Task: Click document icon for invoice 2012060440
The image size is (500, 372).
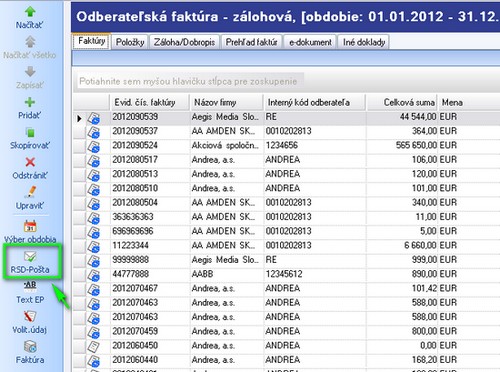Action: [x=94, y=361]
